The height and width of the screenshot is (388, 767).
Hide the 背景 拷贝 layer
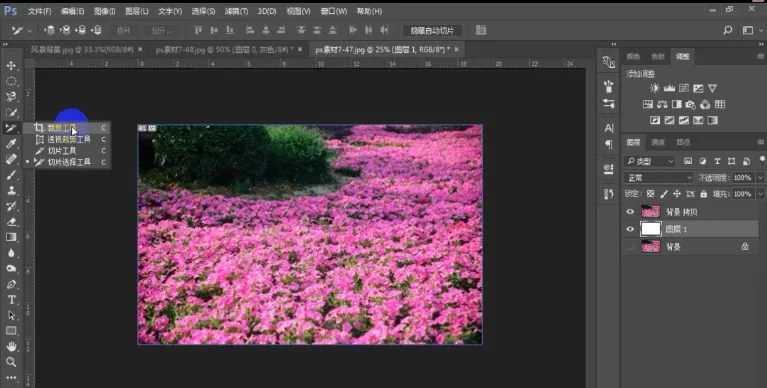pos(630,212)
